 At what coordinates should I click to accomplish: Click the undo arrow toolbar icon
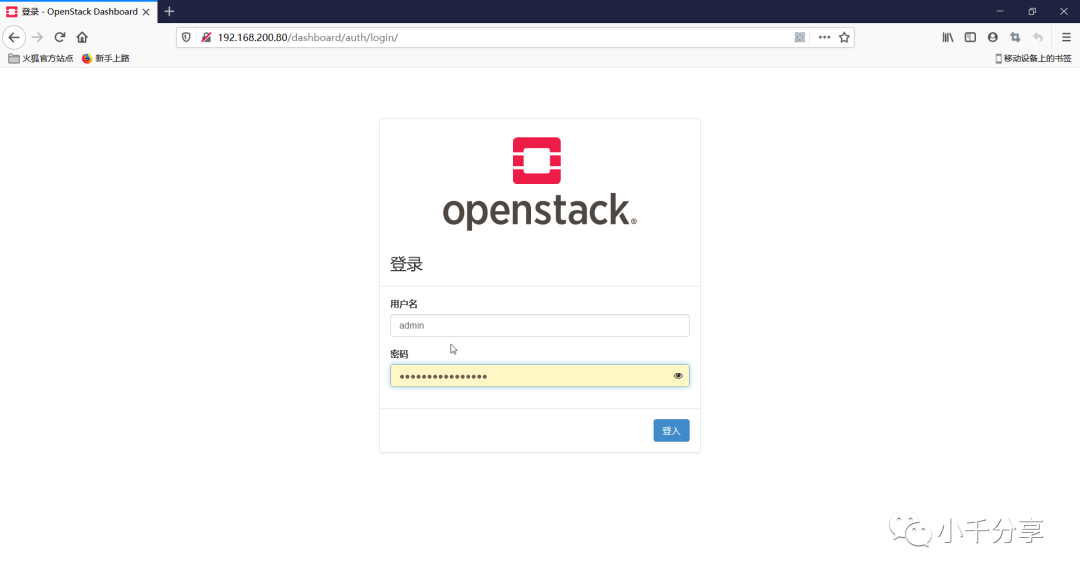1038,37
